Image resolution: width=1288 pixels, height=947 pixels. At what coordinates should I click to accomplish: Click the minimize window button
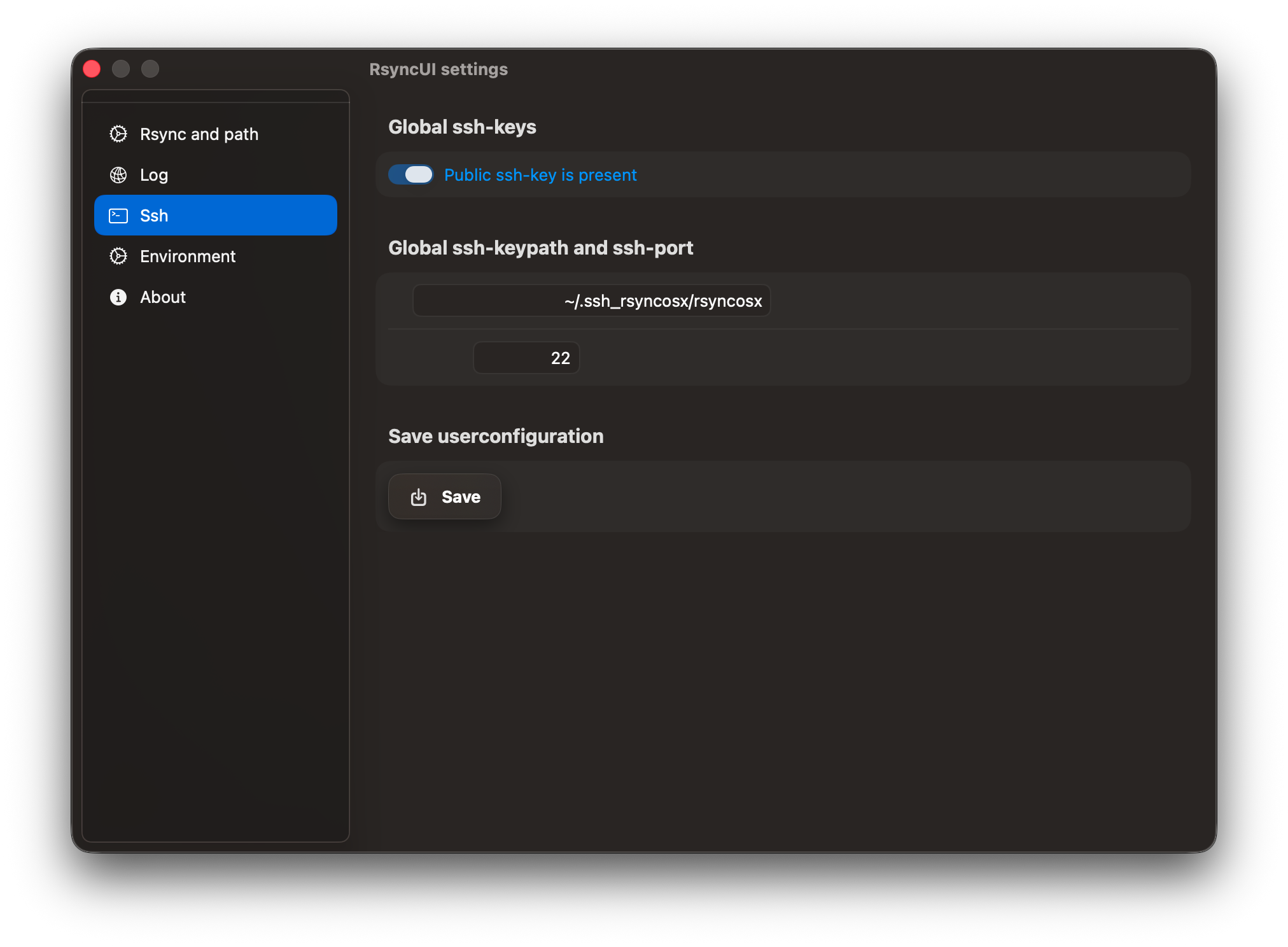[x=121, y=69]
